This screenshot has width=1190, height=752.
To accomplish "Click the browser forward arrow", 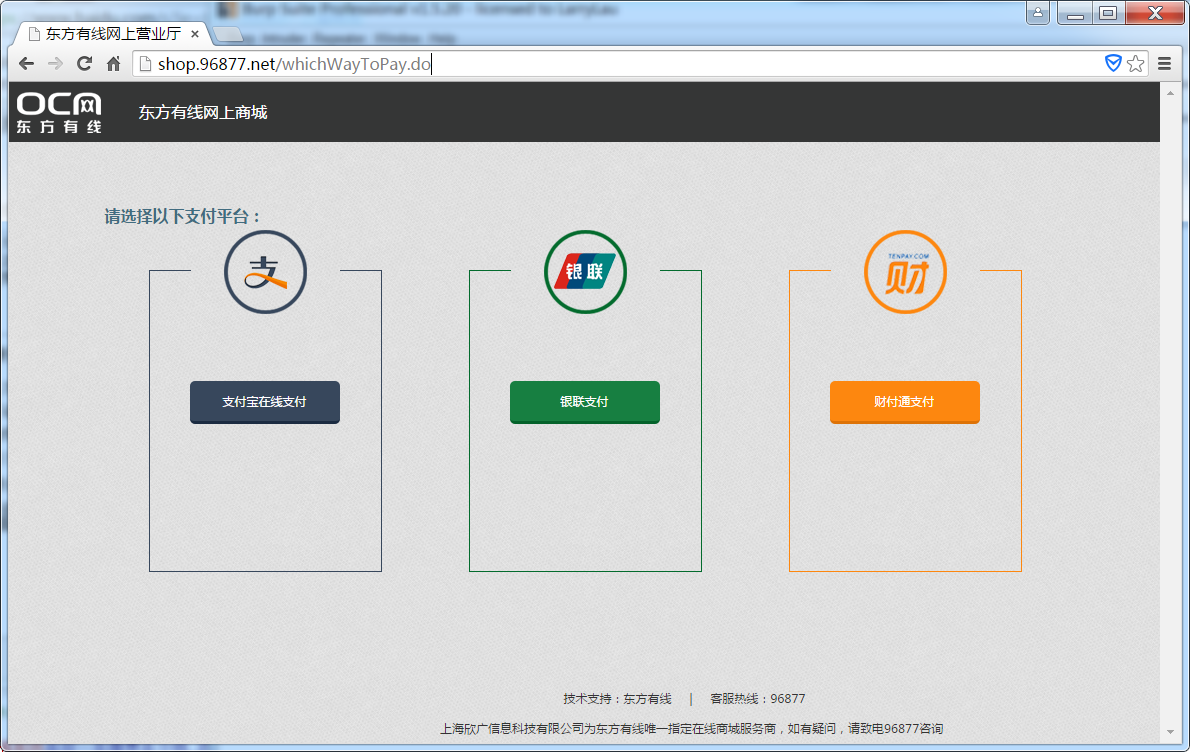I will (55, 64).
